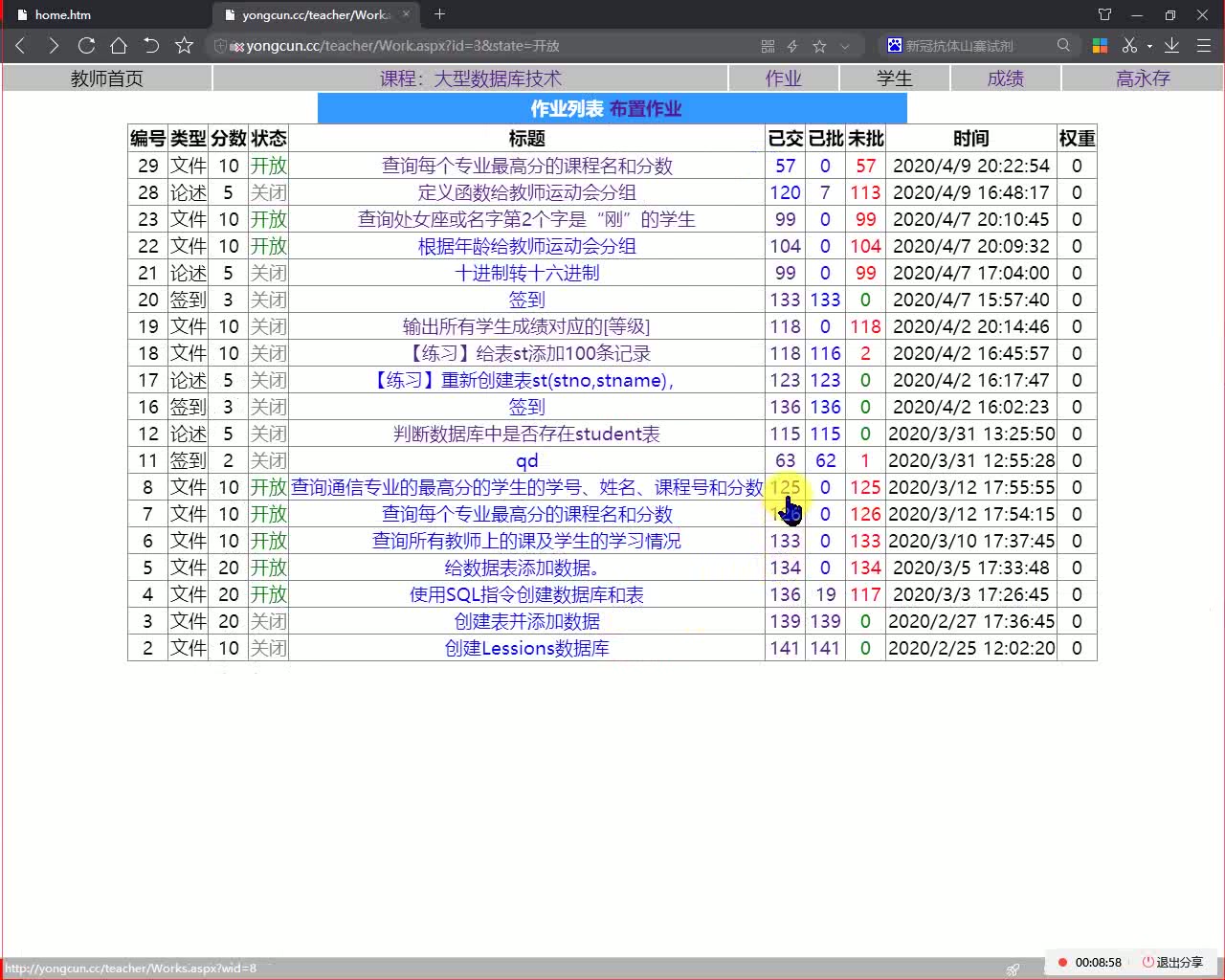Viewport: 1225px width, 980px height.
Task: Click the 高永存 user link
Action: click(1143, 78)
